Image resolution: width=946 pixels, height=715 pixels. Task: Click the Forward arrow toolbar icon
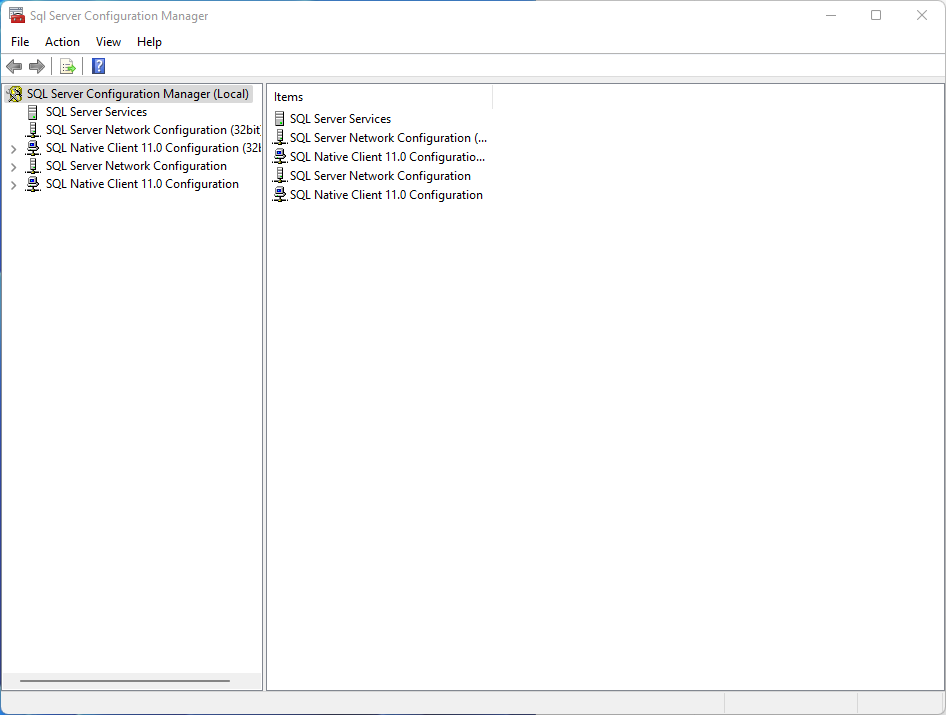[37, 66]
